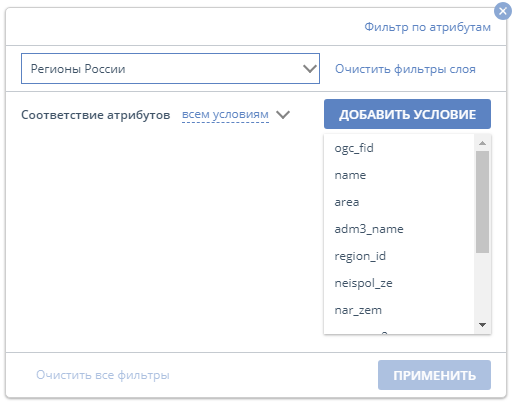Click the chevron in the layer selector
The height and width of the screenshot is (408, 516).
click(x=310, y=69)
